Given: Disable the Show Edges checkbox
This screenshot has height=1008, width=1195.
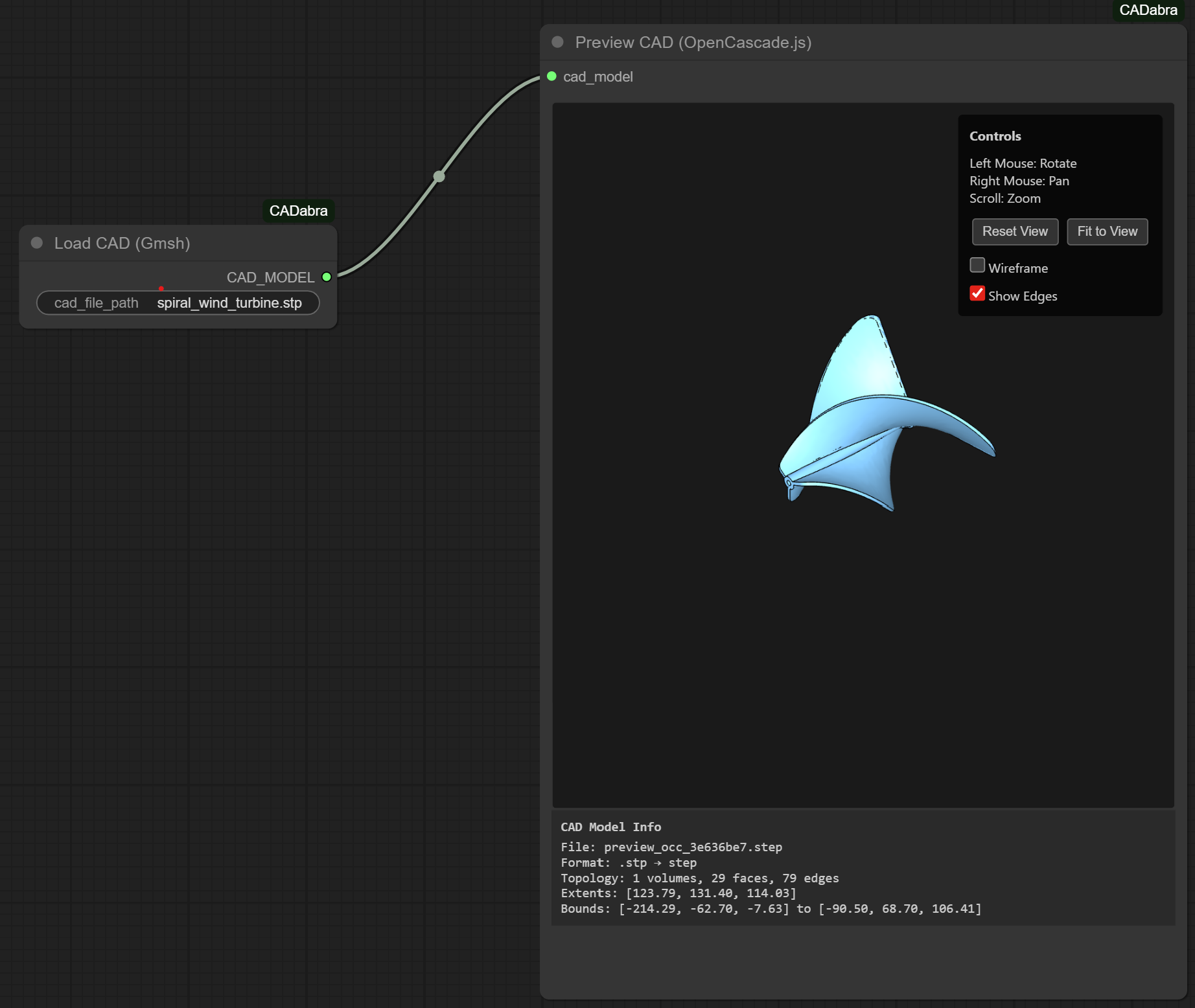Looking at the screenshot, I should pyautogui.click(x=977, y=293).
